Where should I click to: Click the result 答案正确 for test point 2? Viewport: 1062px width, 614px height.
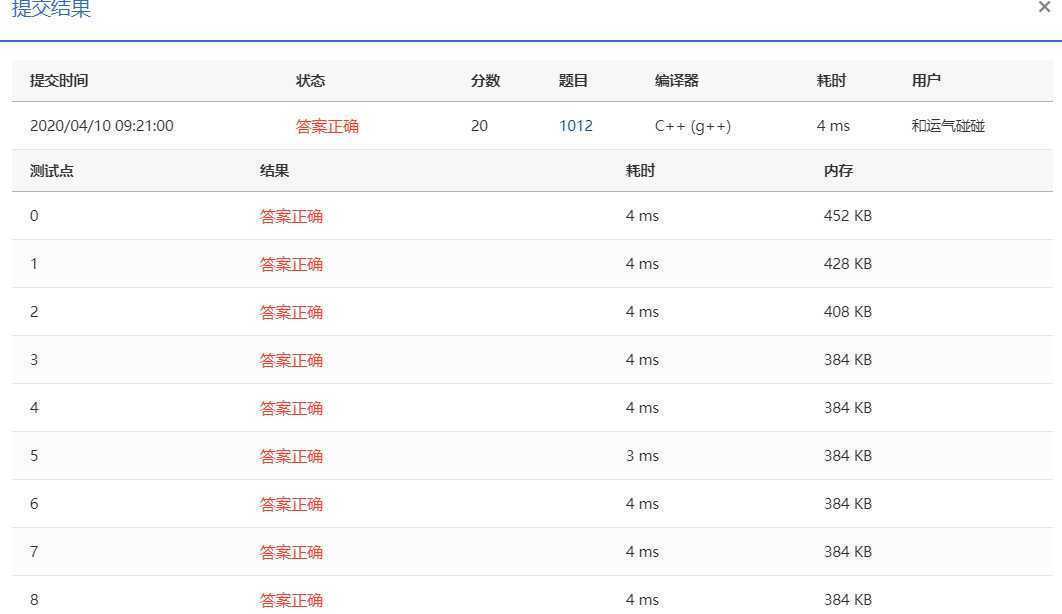coord(291,312)
